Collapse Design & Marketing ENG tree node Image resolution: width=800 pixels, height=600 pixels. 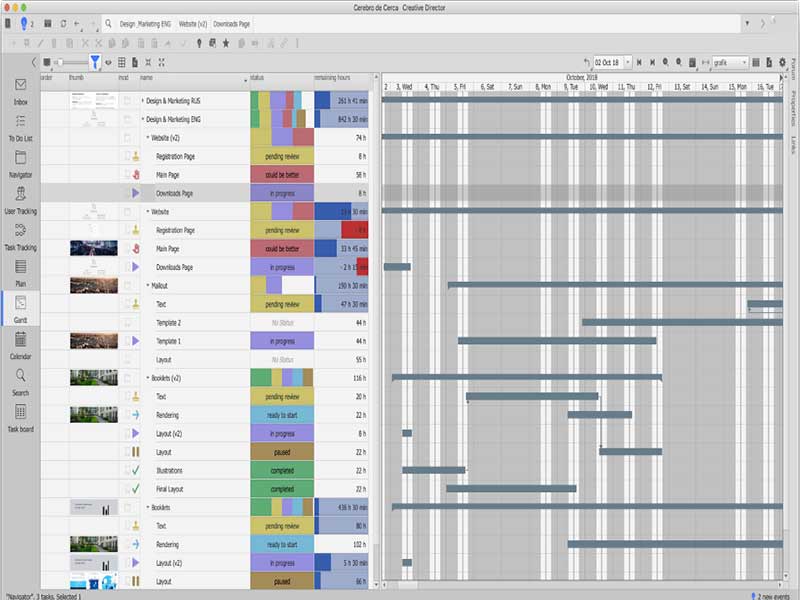142,119
